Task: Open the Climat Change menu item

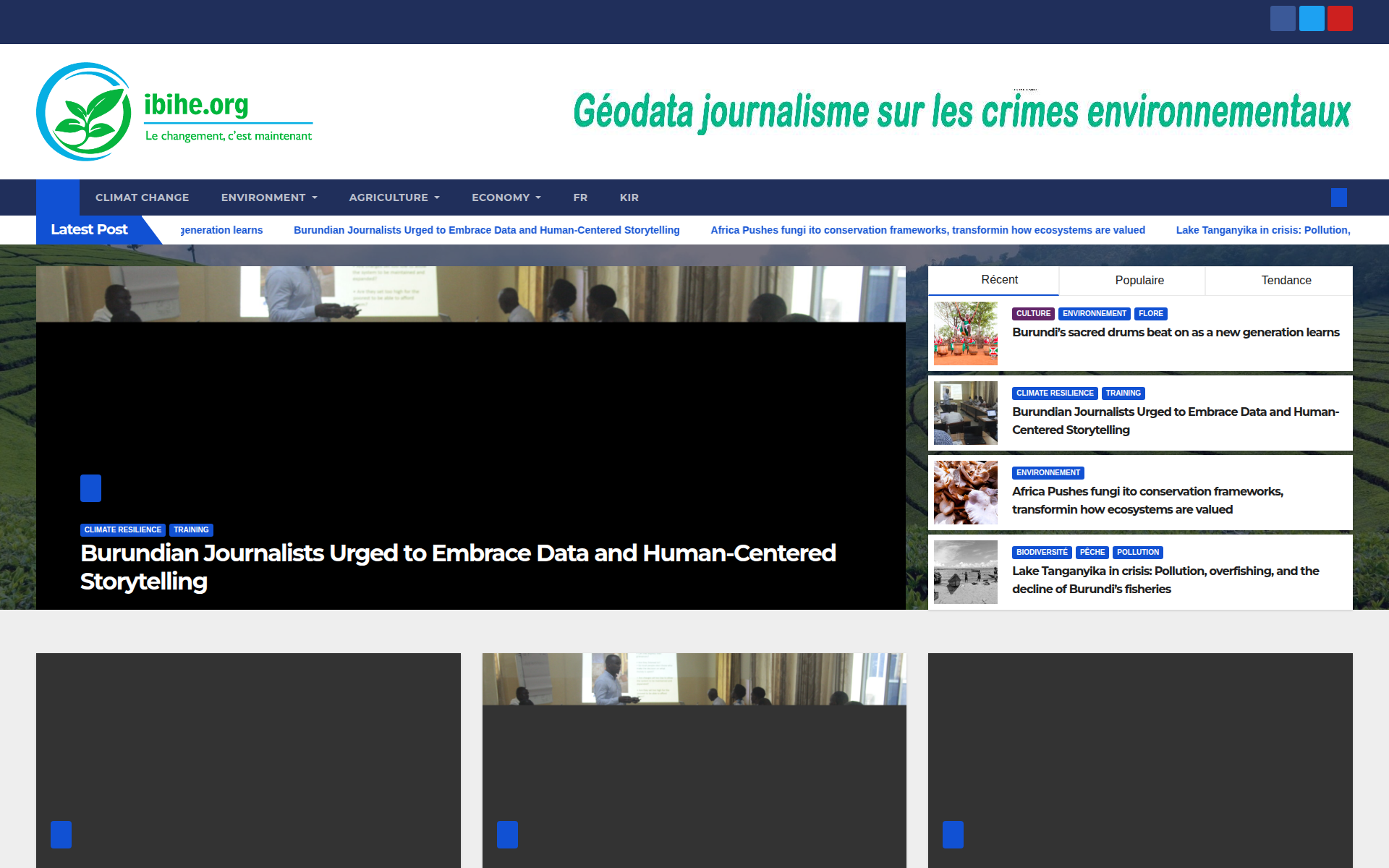Action: (x=143, y=197)
